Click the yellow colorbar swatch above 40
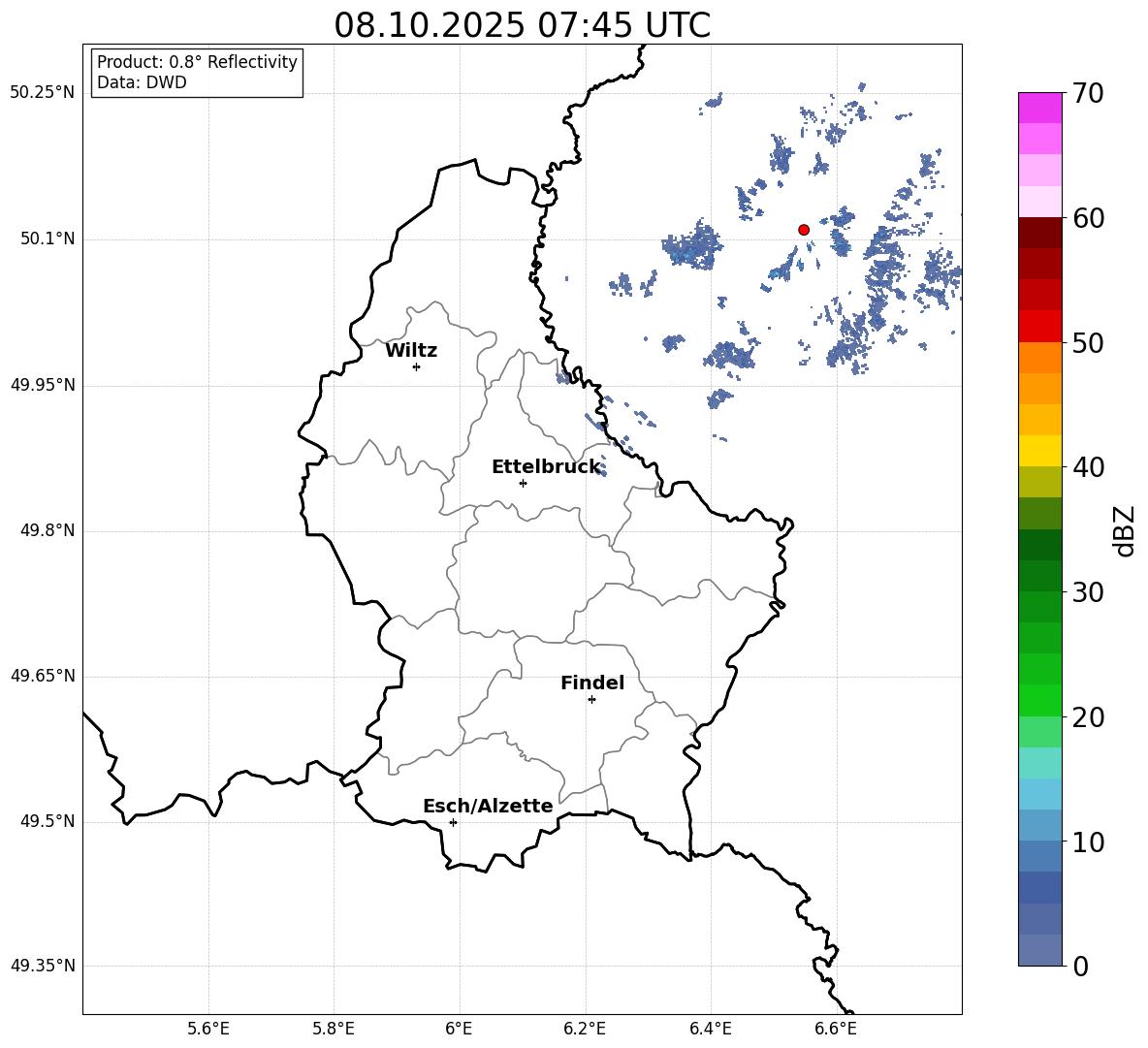This screenshot has width=1148, height=1048. pos(1040,451)
